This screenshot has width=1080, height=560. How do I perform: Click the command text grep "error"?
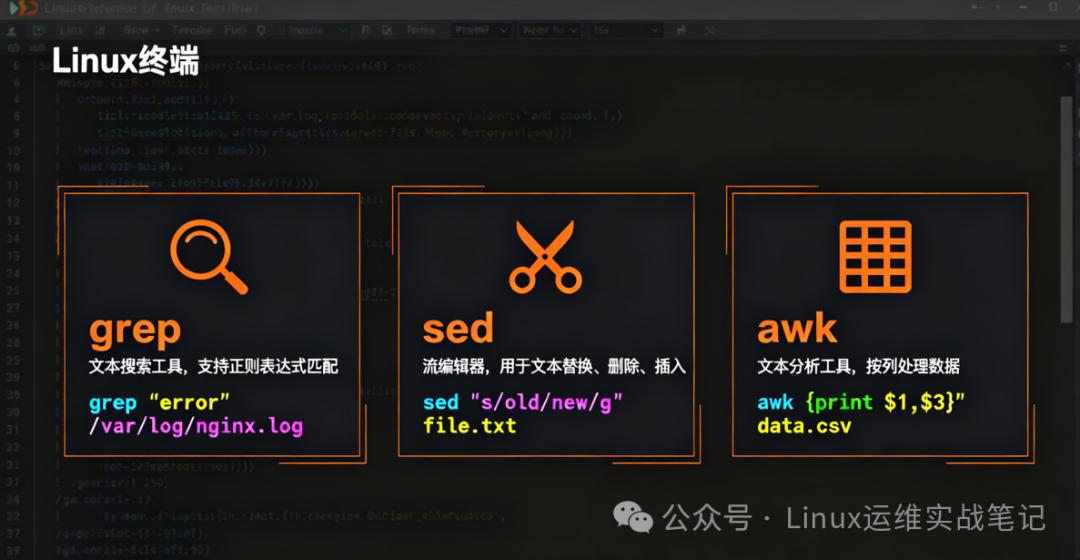159,402
